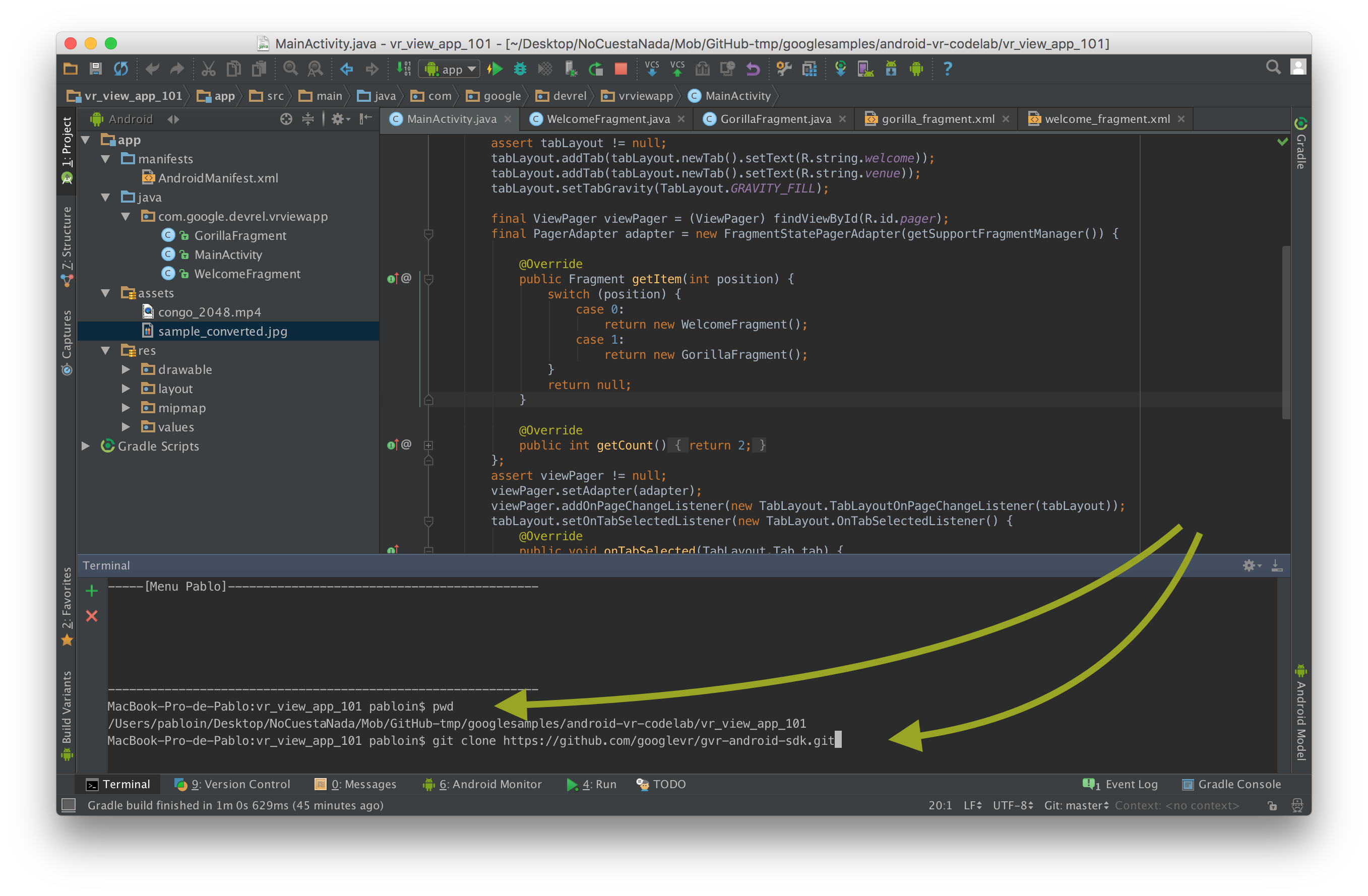The width and height of the screenshot is (1368, 896).
Task: Expand the layout folder
Action: coord(126,389)
